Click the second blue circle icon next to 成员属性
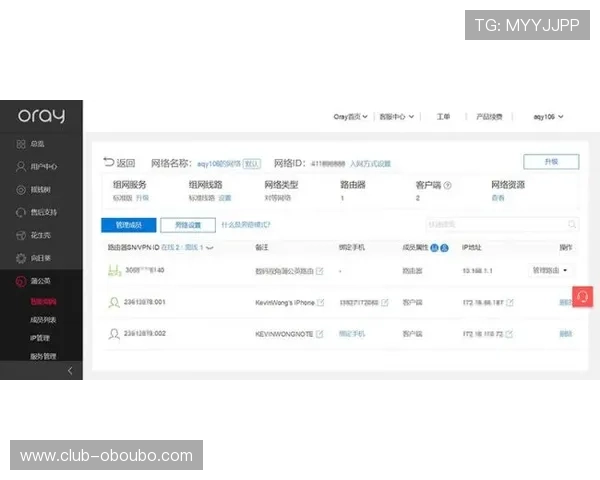Image resolution: width=600 pixels, height=480 pixels. (444, 248)
